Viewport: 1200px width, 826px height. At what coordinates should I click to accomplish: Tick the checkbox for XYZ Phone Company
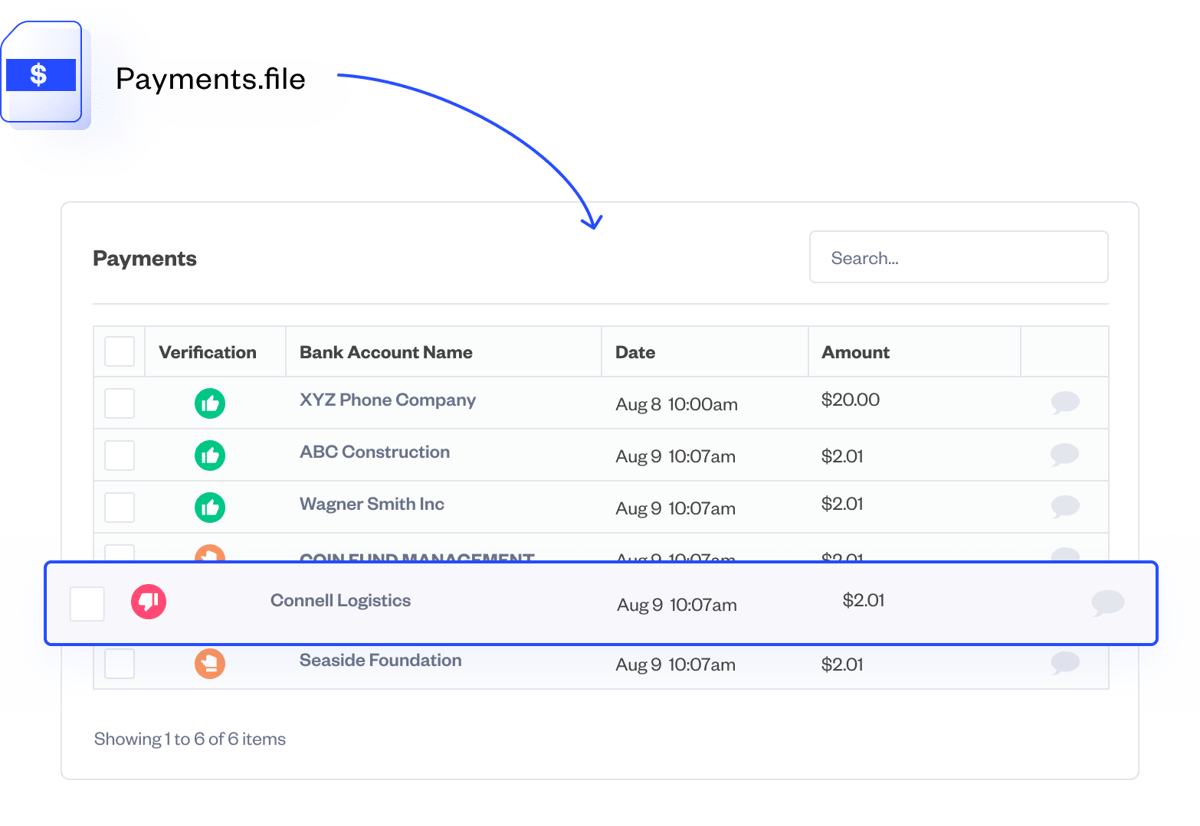click(119, 403)
